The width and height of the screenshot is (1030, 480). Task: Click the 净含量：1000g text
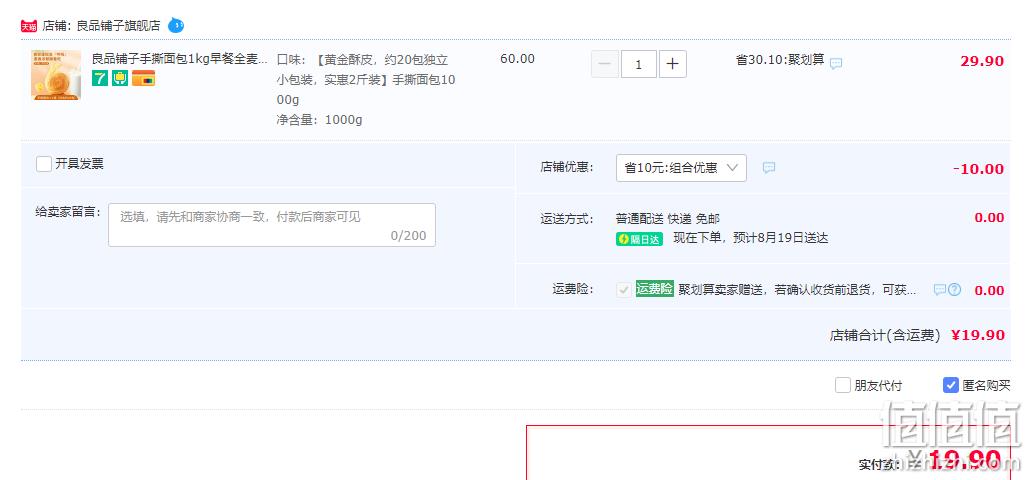(x=319, y=120)
